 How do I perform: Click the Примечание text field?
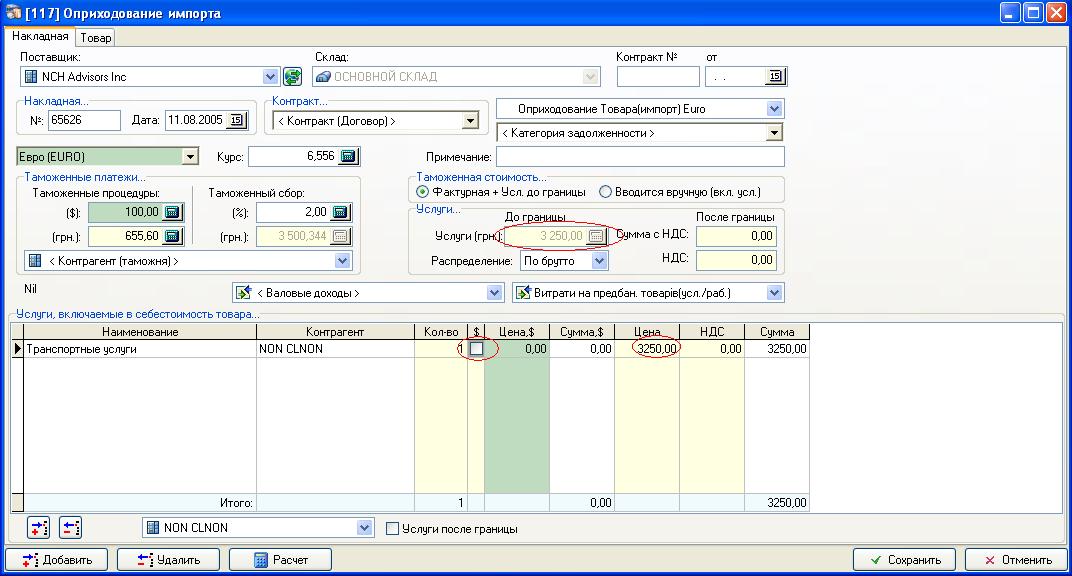(x=640, y=157)
